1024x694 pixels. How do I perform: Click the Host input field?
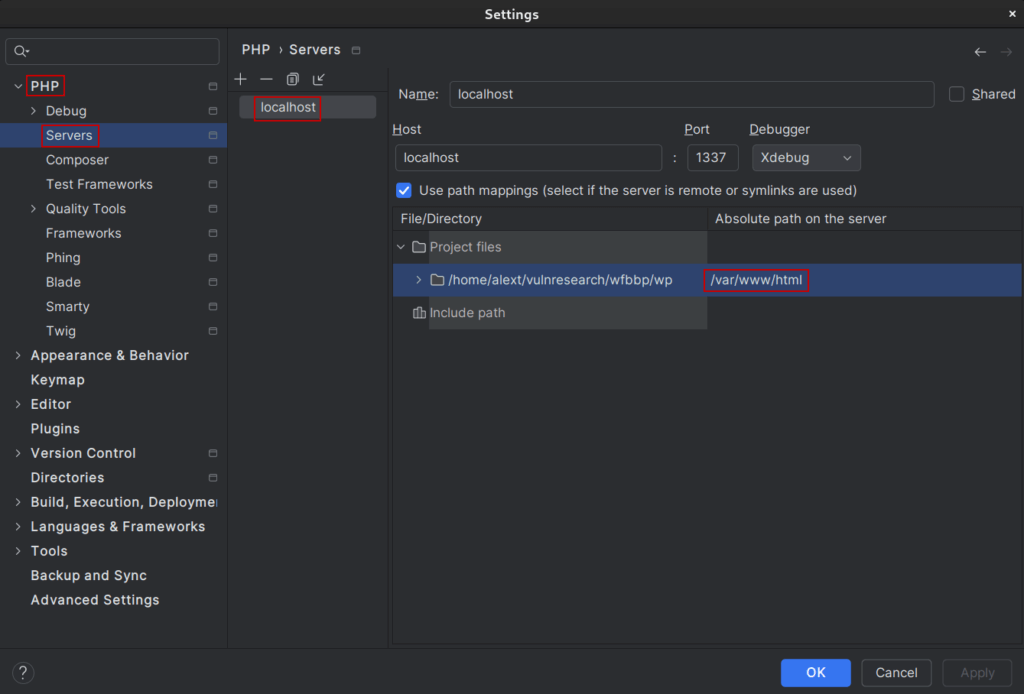(528, 158)
